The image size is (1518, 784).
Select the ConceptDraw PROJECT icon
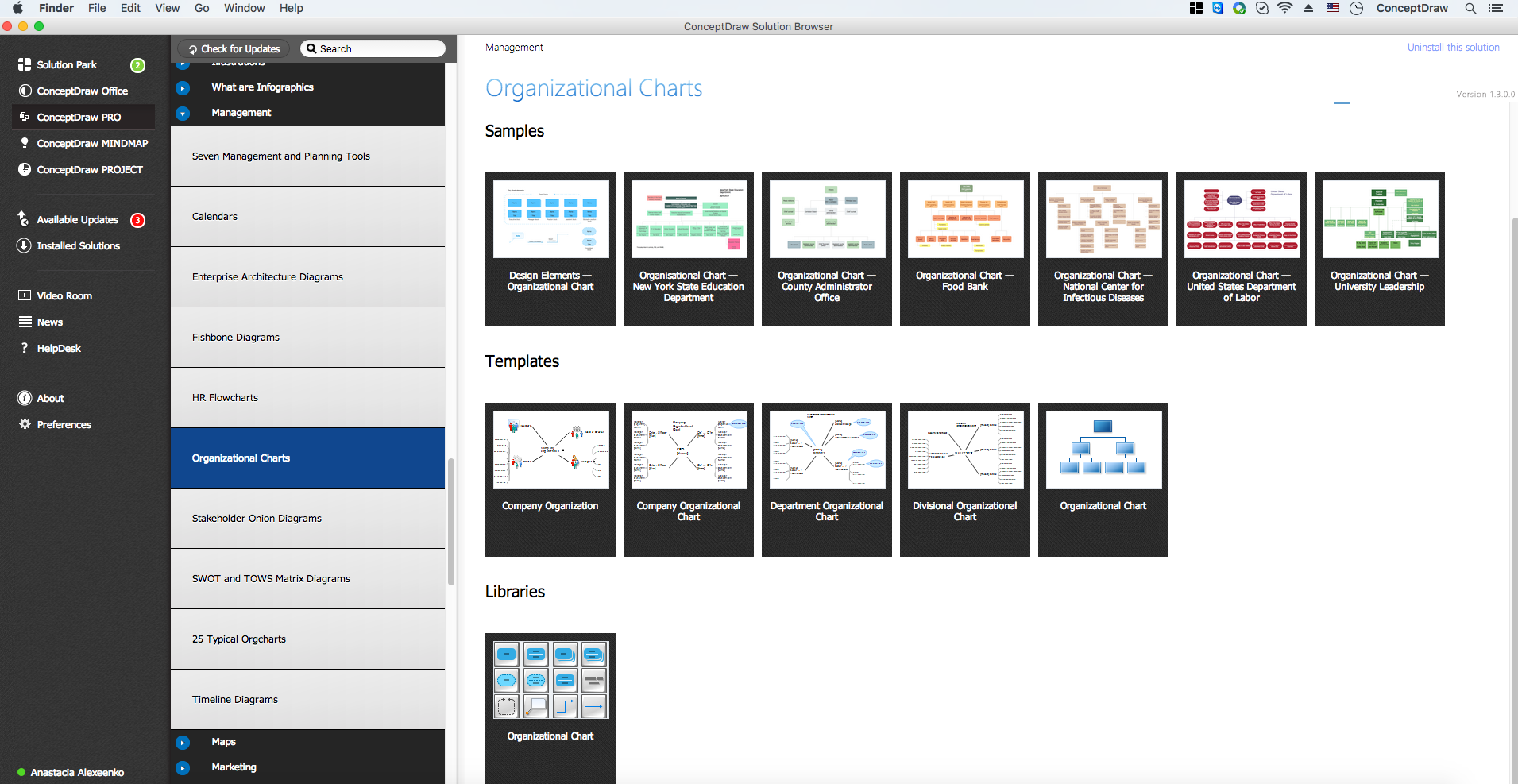(x=25, y=169)
